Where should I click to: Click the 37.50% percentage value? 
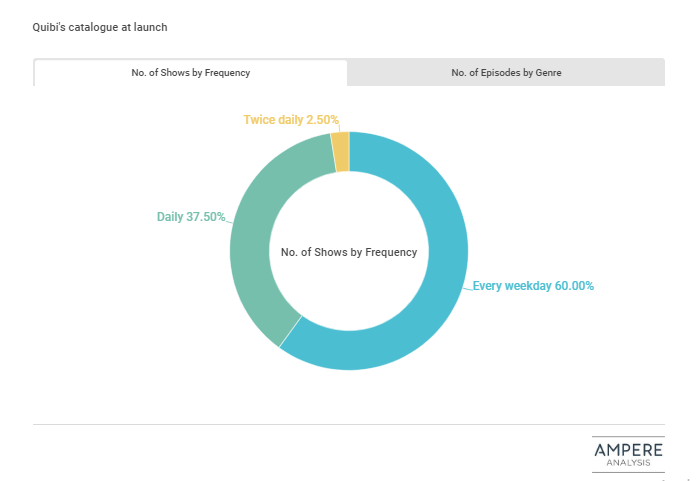click(207, 216)
